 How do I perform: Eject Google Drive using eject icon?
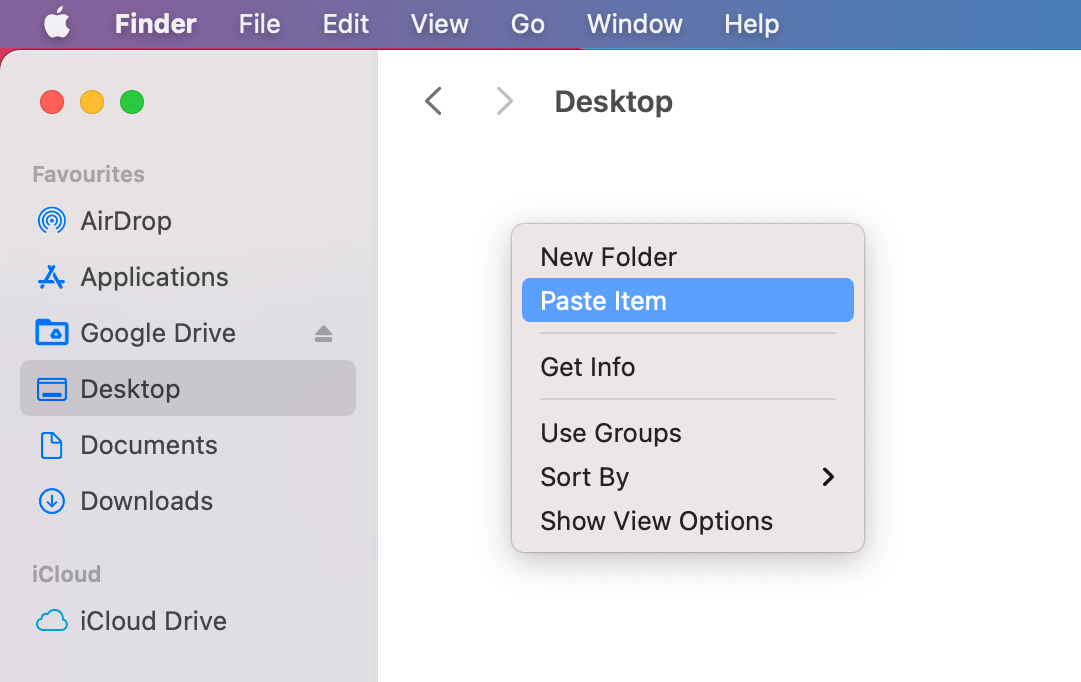click(323, 333)
